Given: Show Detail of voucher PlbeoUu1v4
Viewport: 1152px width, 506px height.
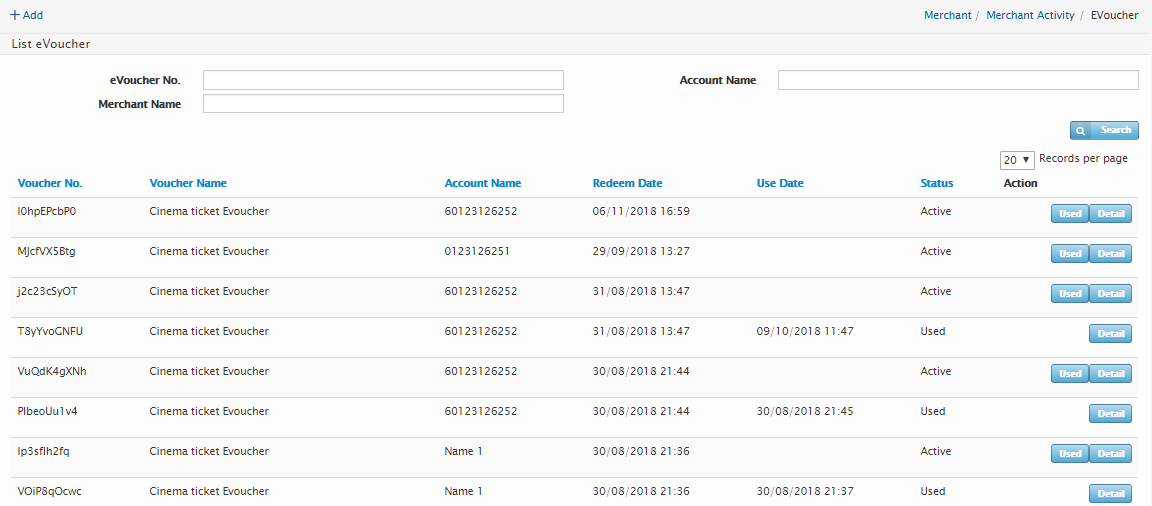Looking at the screenshot, I should click(x=1110, y=413).
